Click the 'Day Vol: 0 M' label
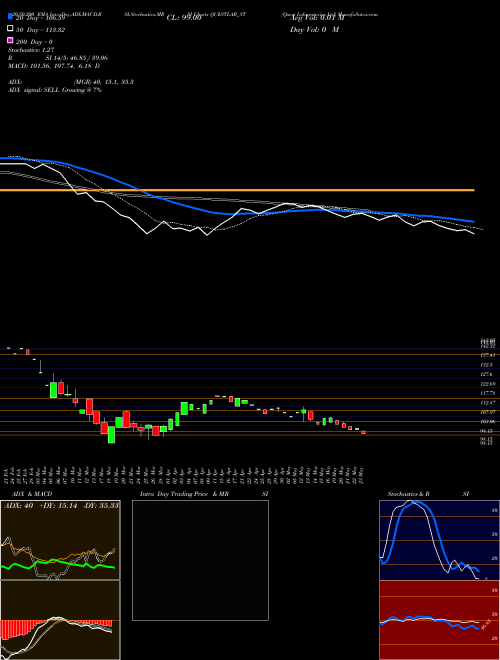 coord(314,30)
